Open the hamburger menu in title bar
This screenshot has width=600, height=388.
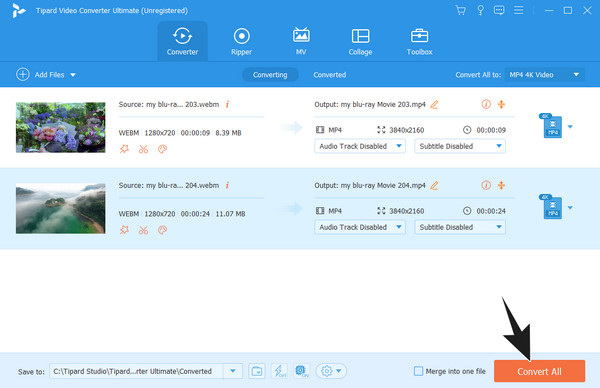(x=518, y=10)
